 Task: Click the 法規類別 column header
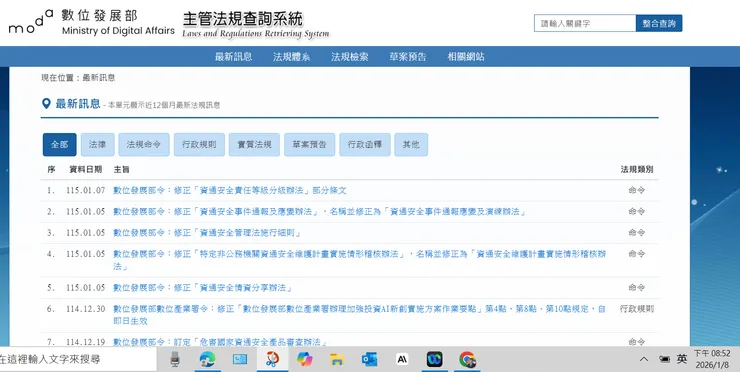(x=637, y=169)
